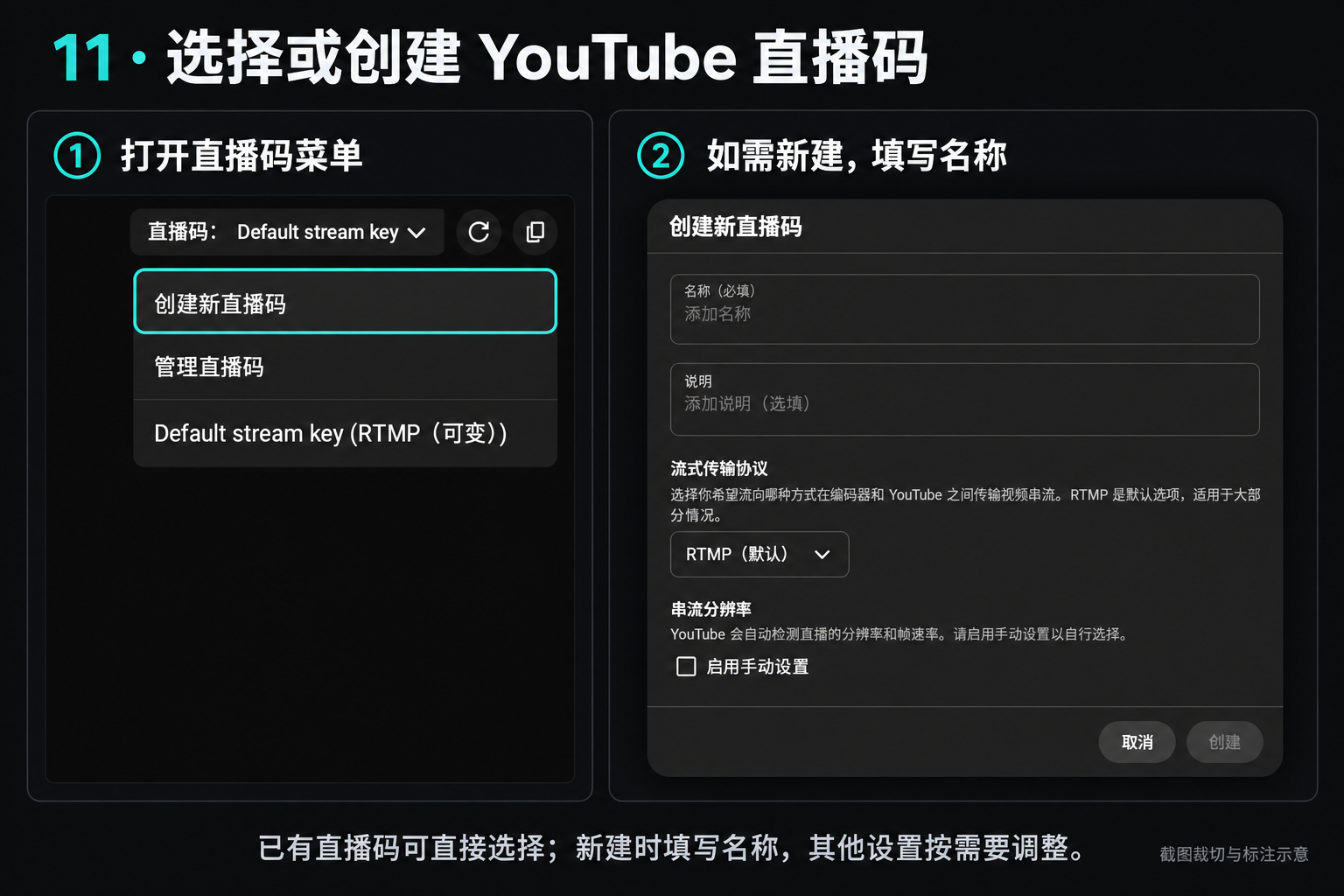Click the 创建新直播码 dialog title

735,227
